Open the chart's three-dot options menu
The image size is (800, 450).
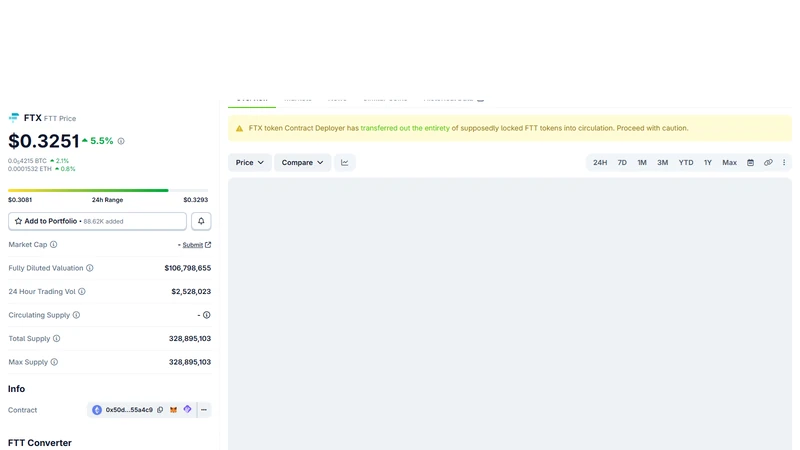(x=784, y=163)
